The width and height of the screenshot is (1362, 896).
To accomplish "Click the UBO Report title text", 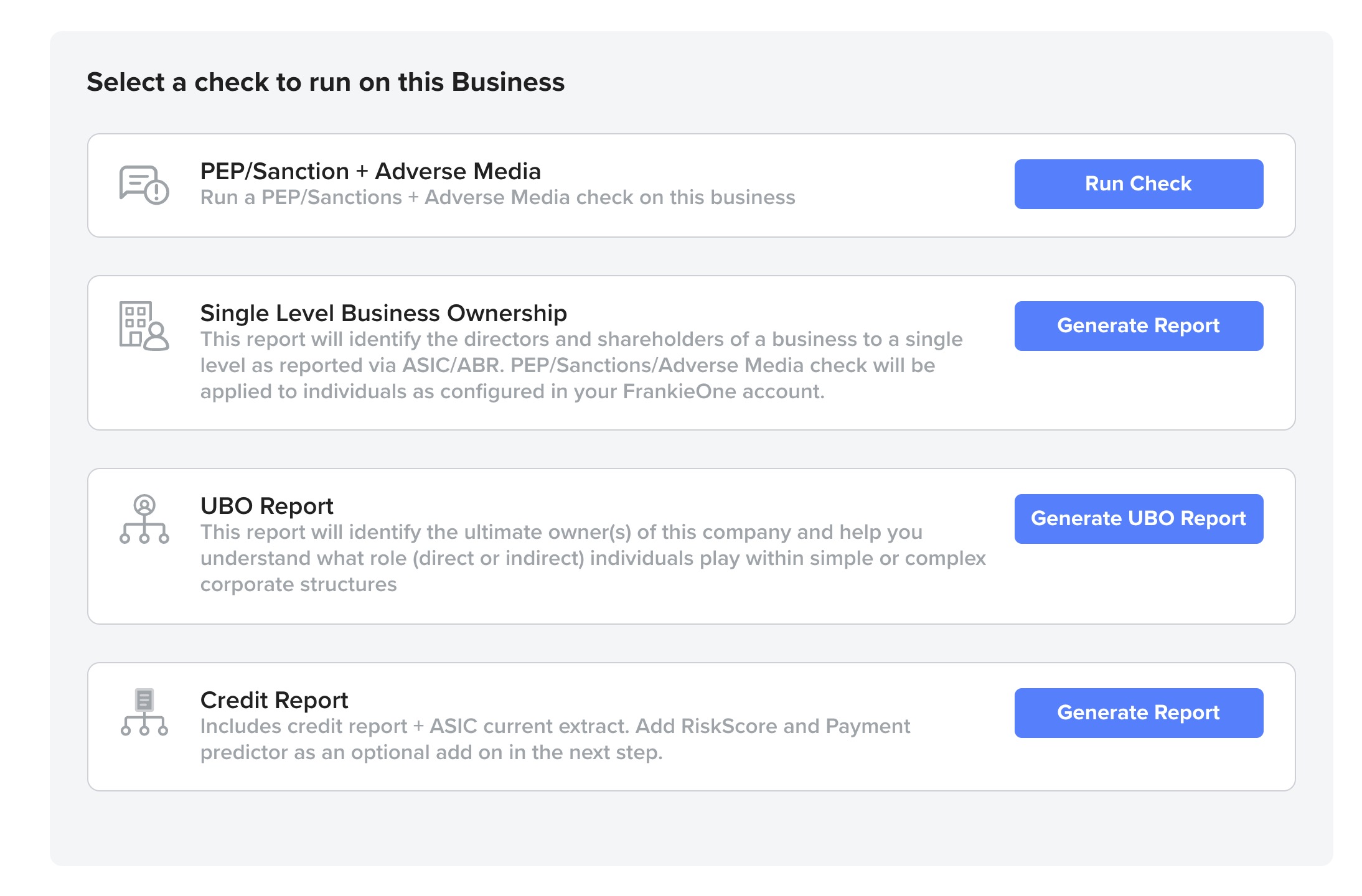I will click(x=266, y=506).
